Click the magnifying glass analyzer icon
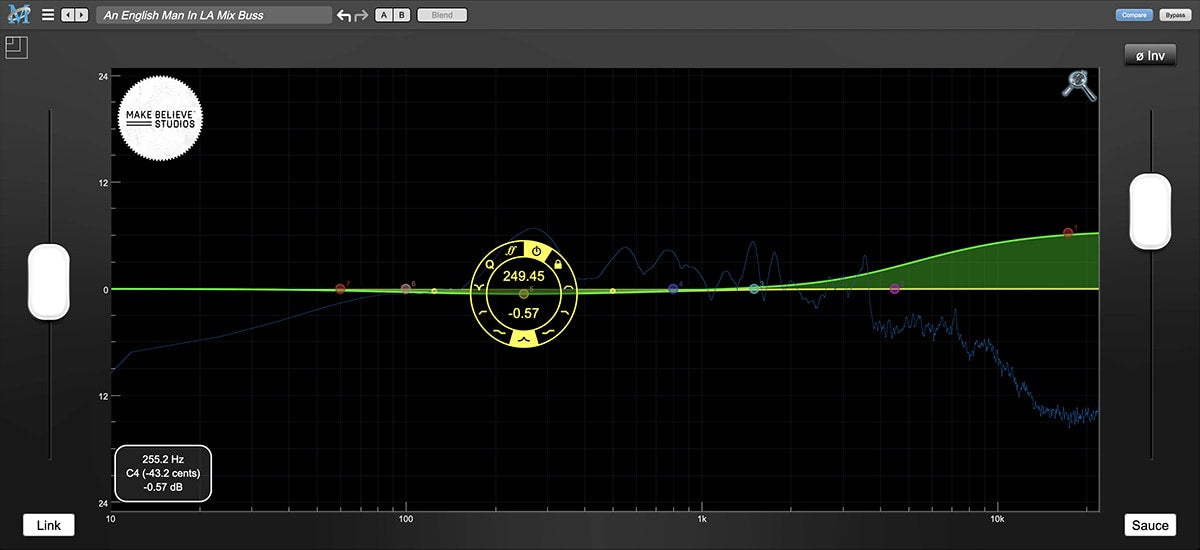 1079,86
